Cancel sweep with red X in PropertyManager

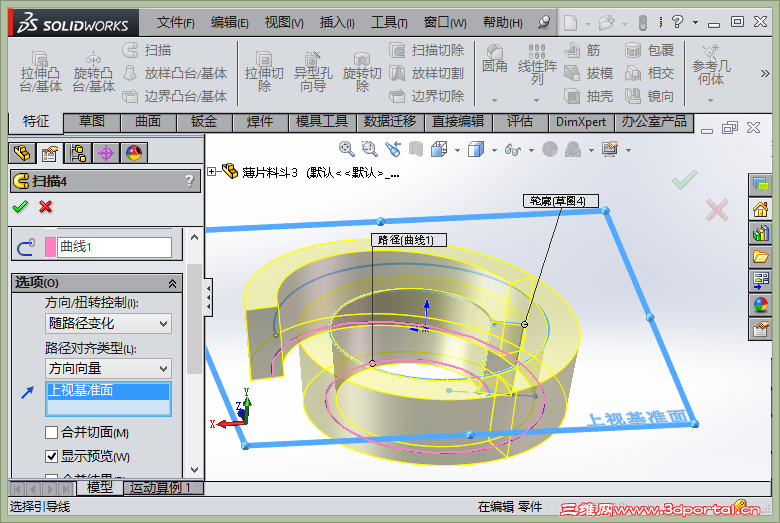(45, 207)
